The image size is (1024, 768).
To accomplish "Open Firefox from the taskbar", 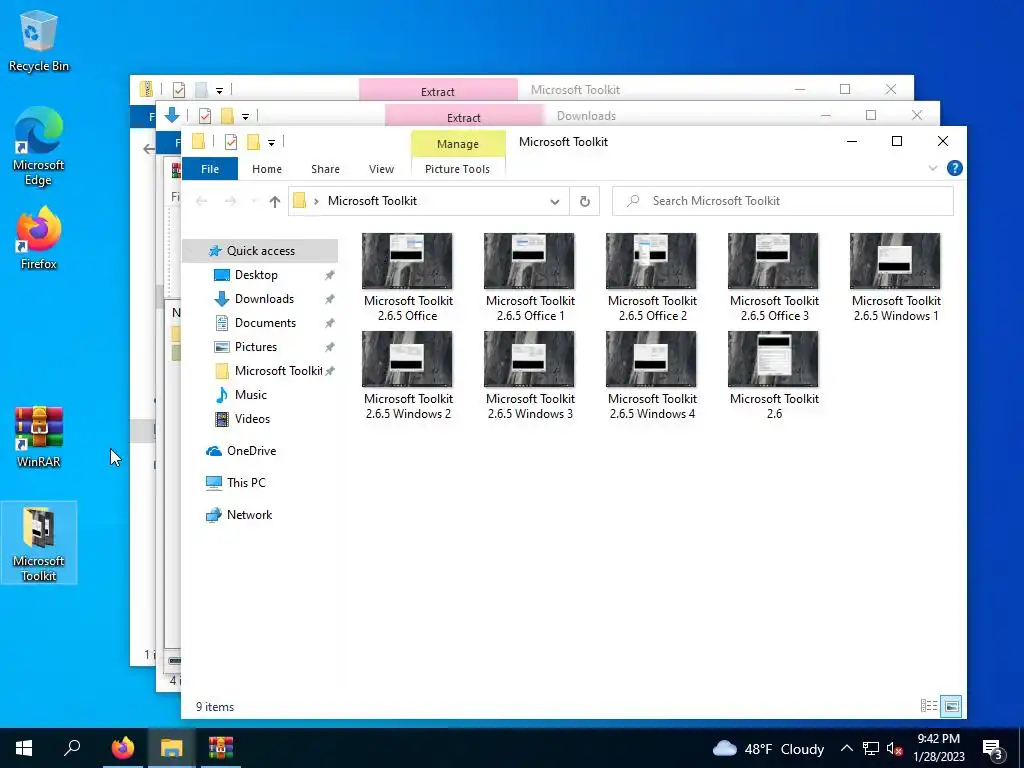I will 122,748.
